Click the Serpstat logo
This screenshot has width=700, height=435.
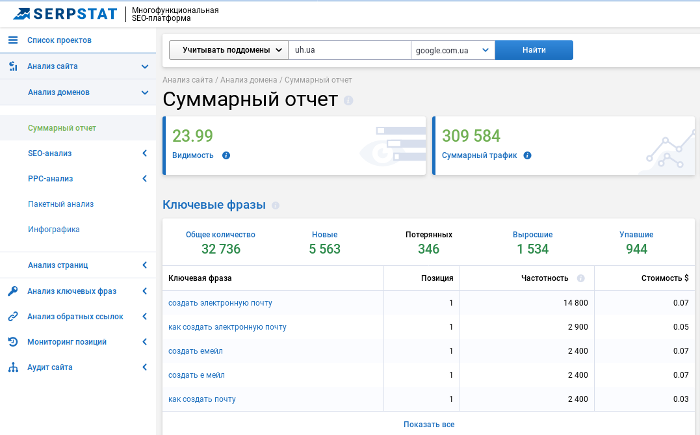pyautogui.click(x=65, y=14)
